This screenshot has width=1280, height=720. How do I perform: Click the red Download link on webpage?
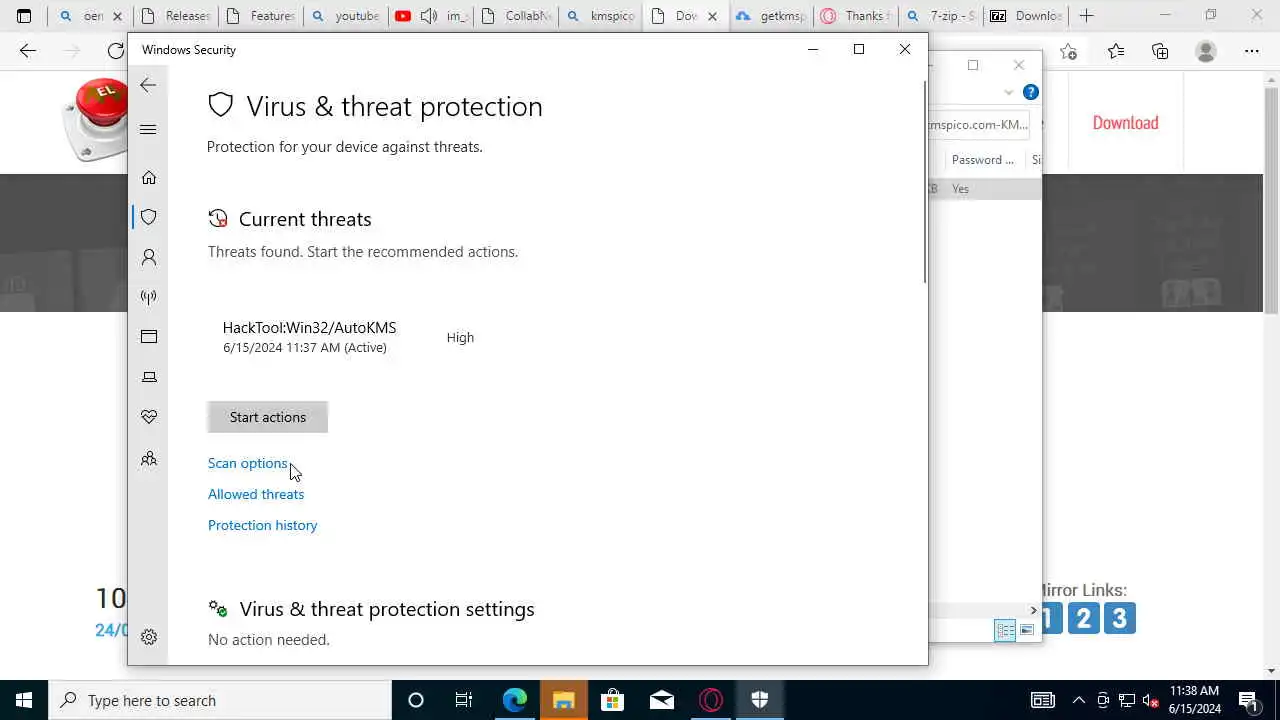1125,122
